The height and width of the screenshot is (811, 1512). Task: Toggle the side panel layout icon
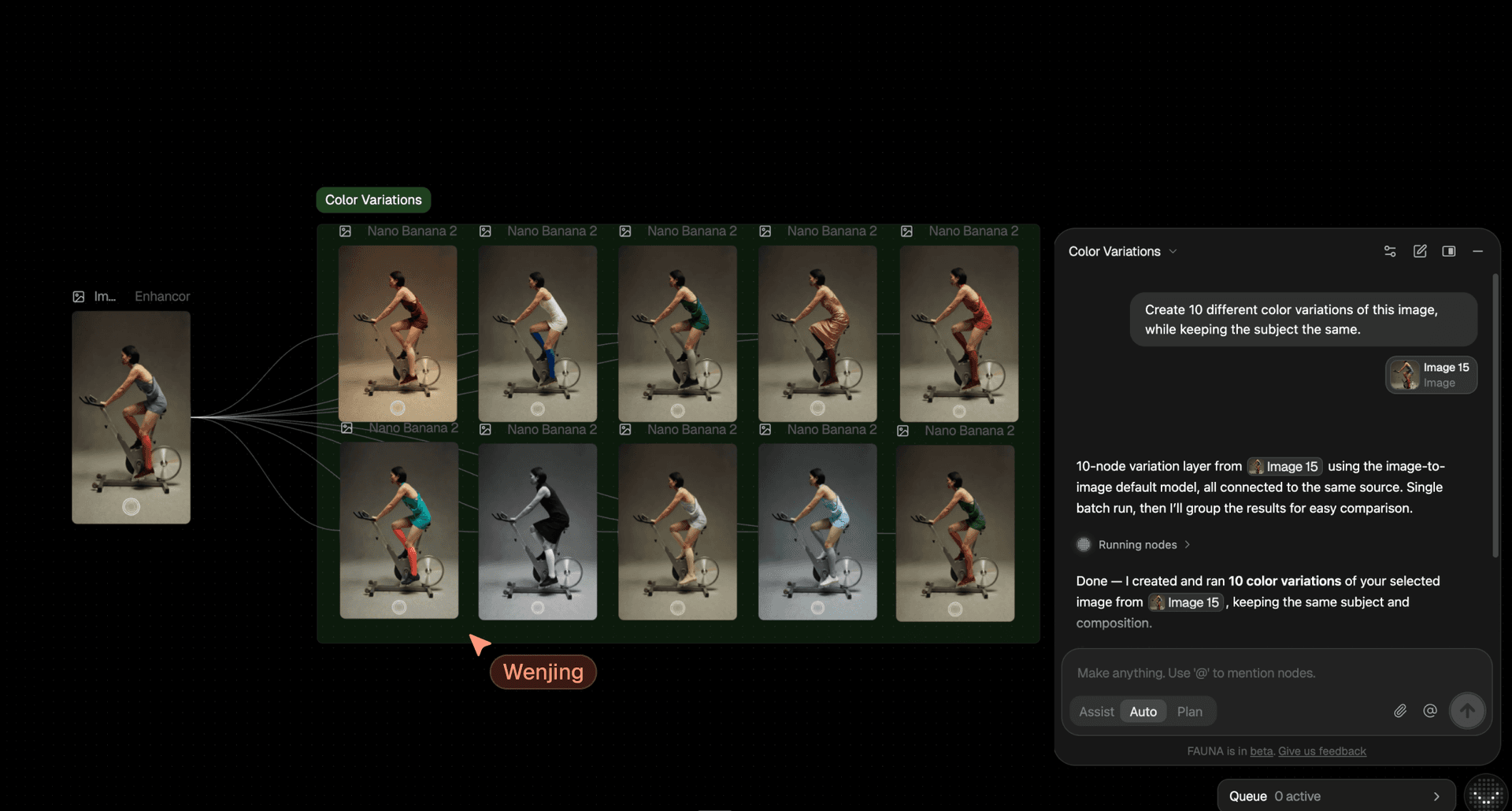(x=1449, y=251)
